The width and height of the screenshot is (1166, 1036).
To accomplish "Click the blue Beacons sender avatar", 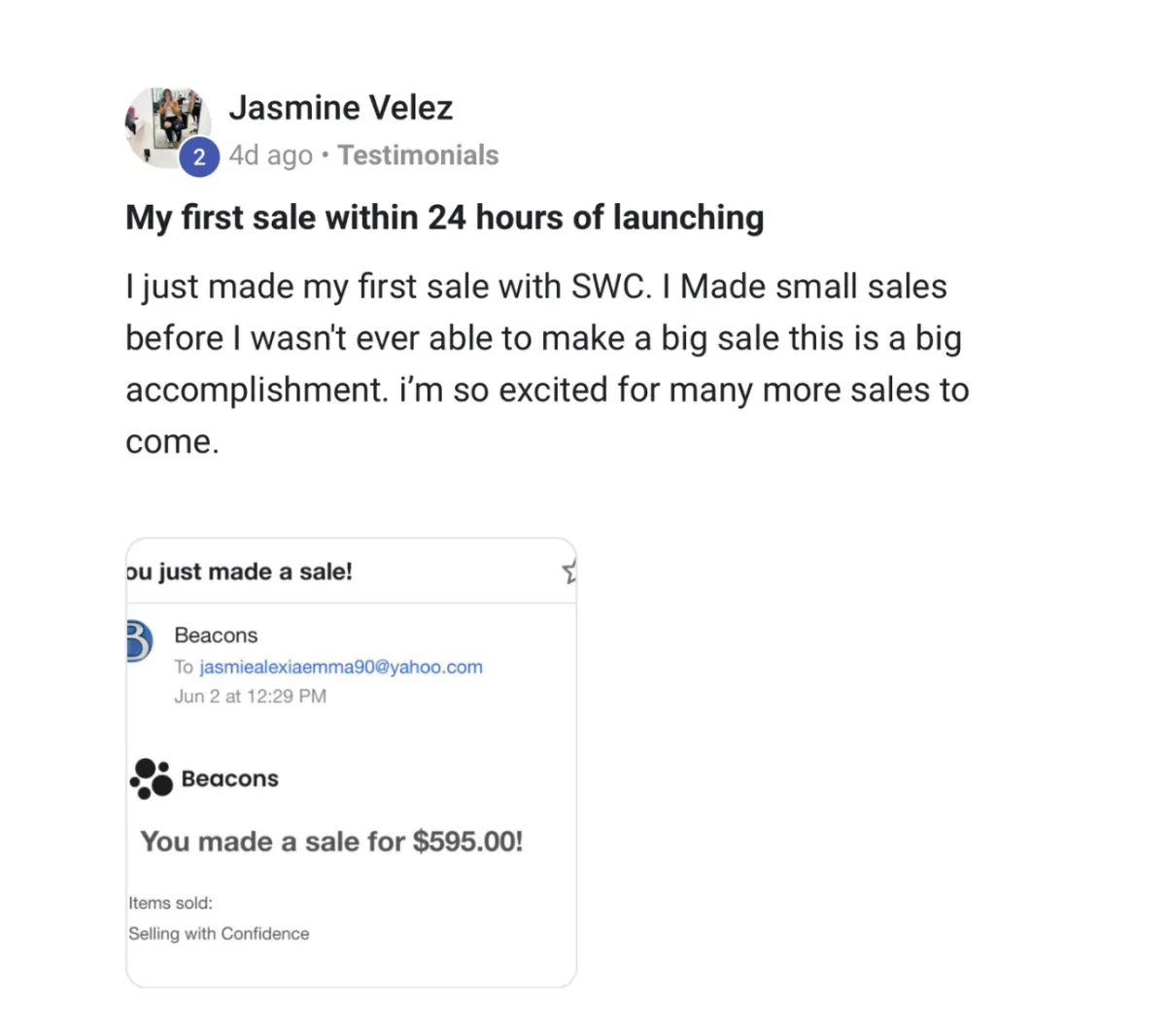I will (x=139, y=641).
